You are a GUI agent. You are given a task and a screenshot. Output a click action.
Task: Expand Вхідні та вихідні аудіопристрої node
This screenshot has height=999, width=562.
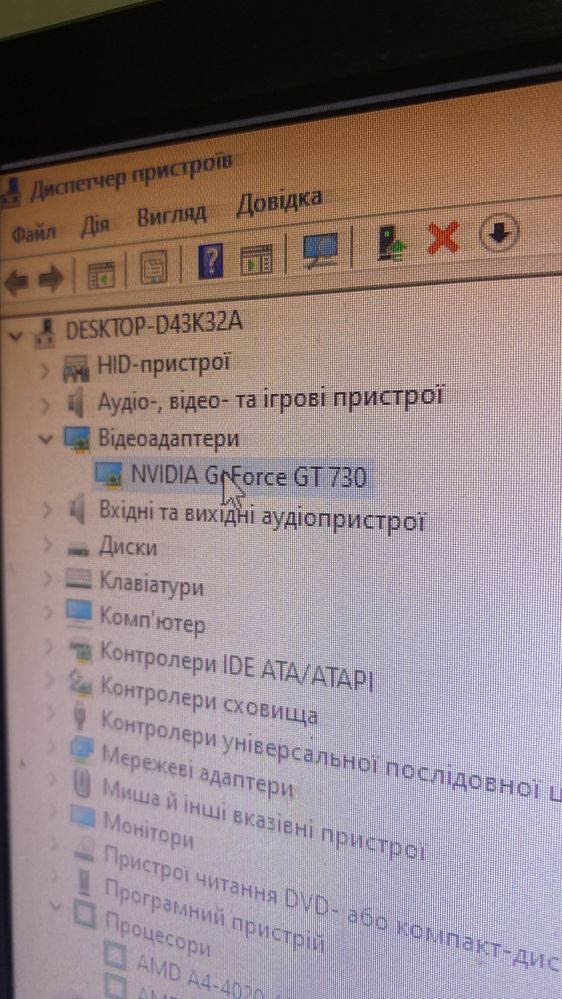[46, 509]
